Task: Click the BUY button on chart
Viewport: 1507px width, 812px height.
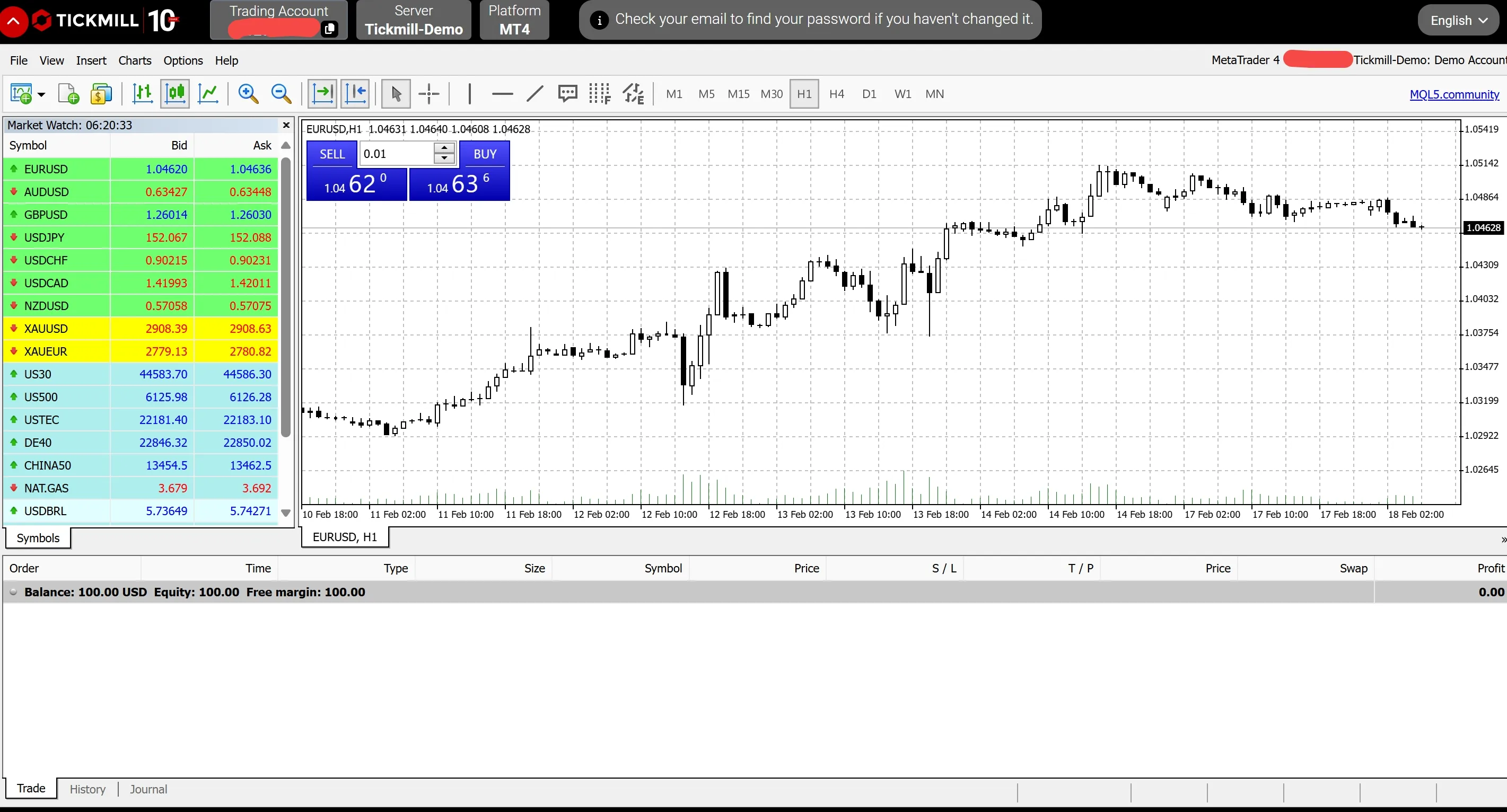Action: 485,154
